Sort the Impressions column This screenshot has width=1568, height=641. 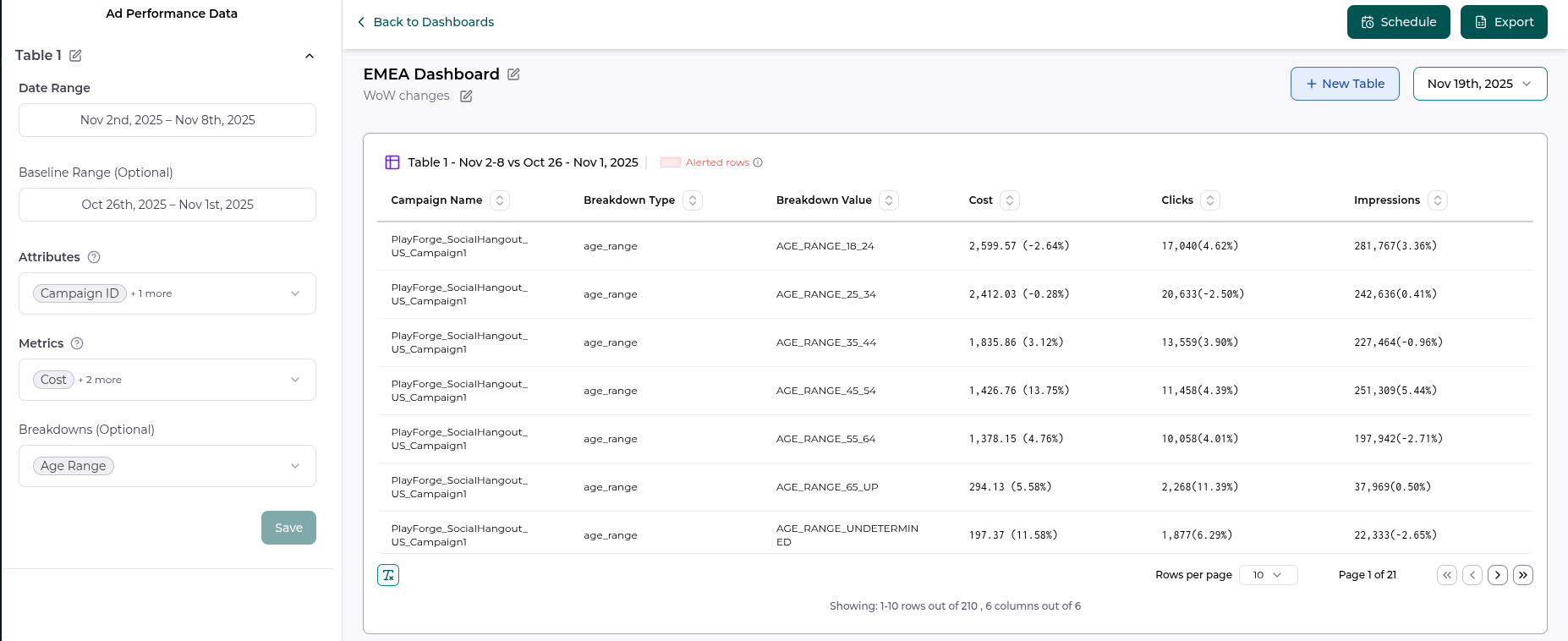tap(1438, 200)
